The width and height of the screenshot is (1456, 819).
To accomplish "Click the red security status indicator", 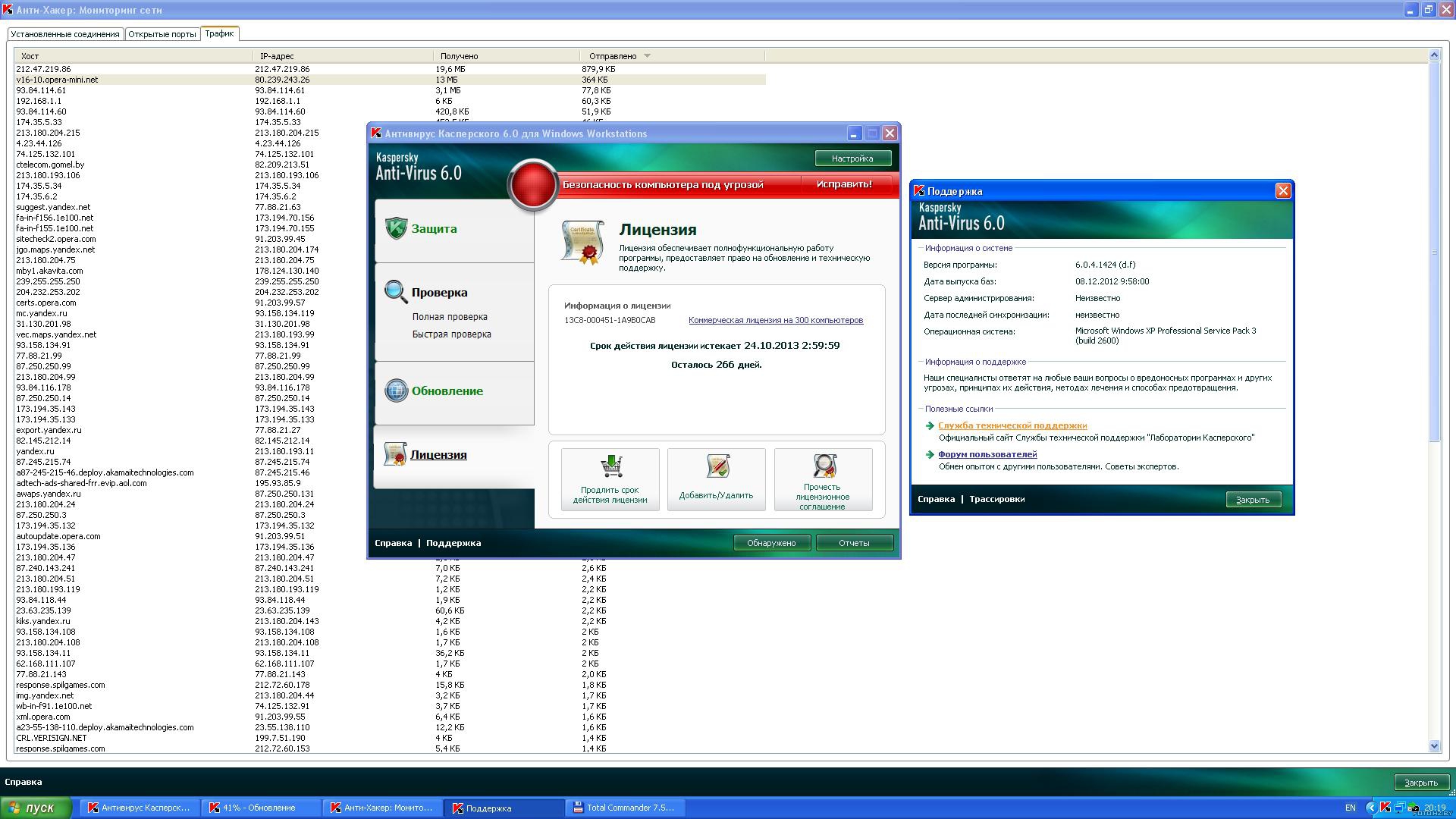I will [533, 184].
